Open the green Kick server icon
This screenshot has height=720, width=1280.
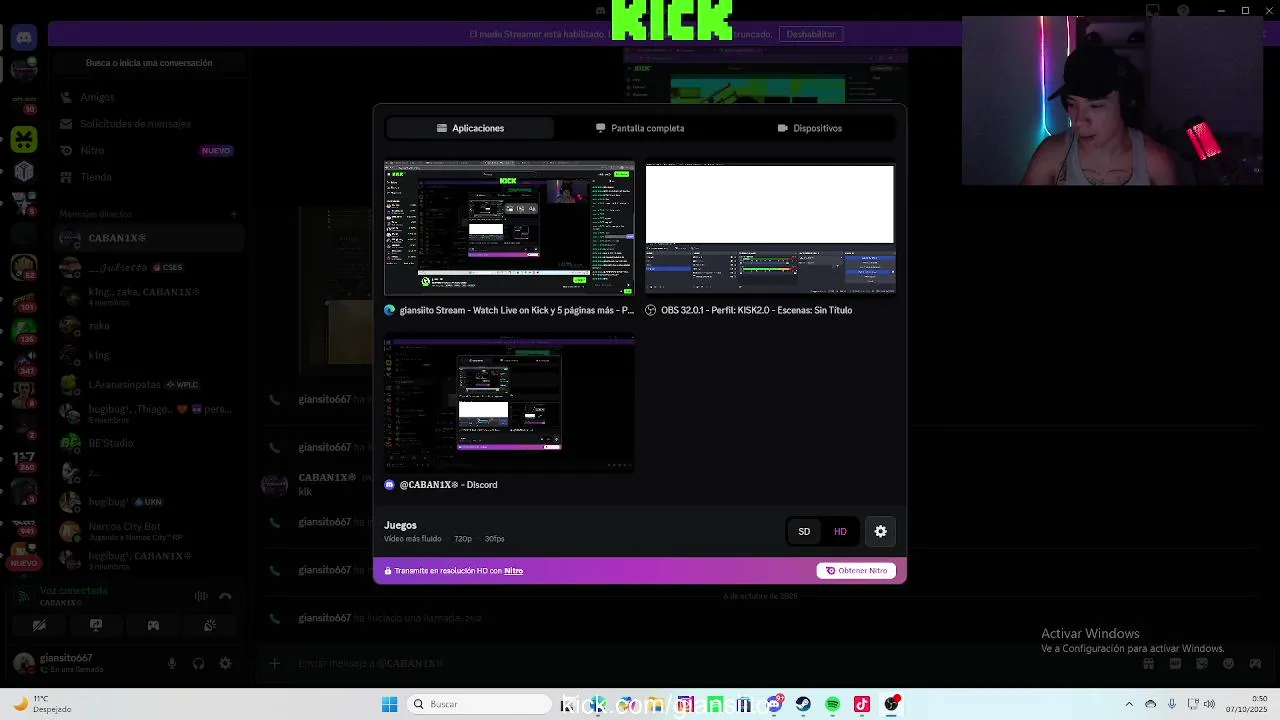click(24, 139)
